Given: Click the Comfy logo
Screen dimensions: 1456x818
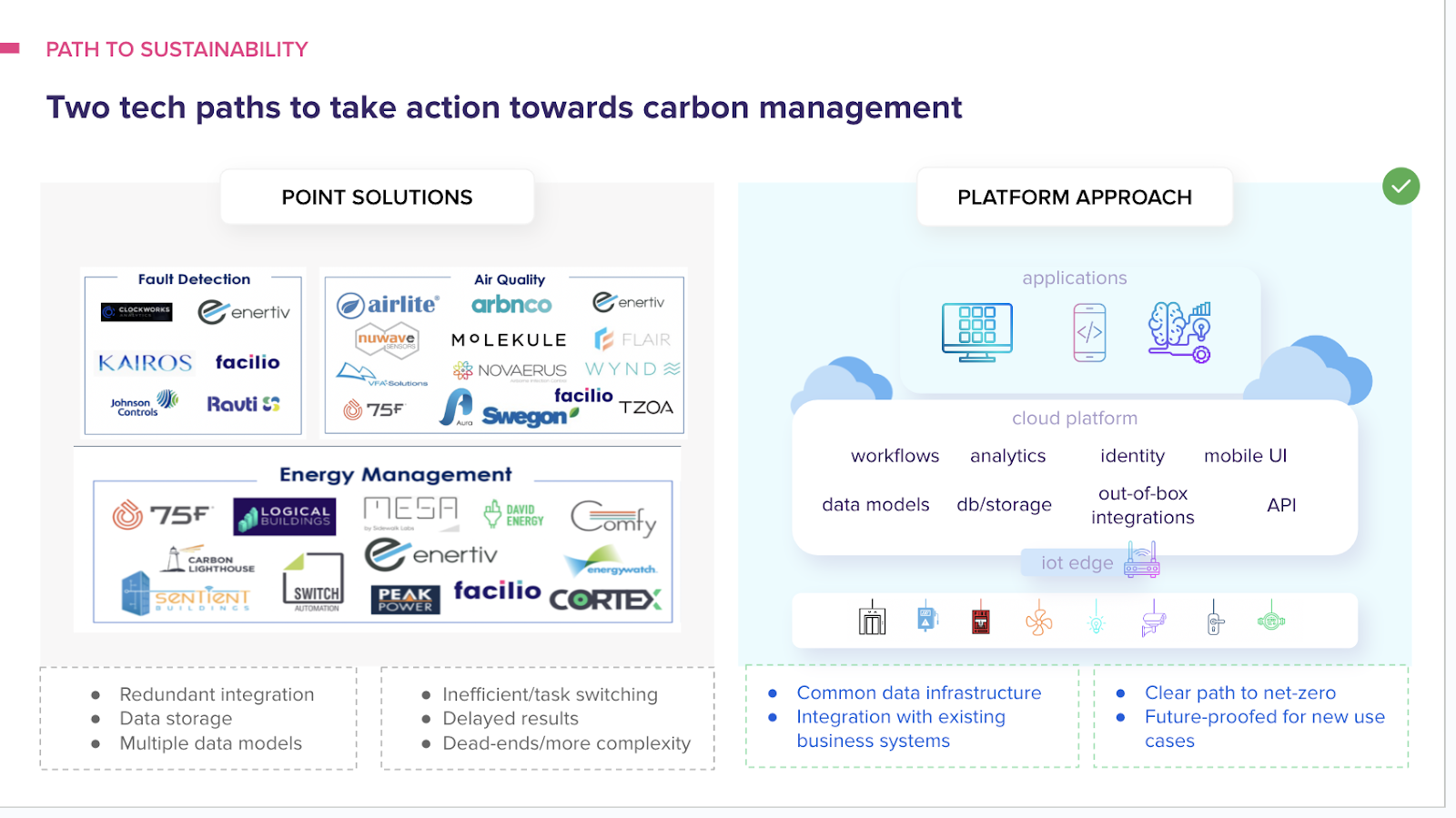Looking at the screenshot, I should point(613,518).
